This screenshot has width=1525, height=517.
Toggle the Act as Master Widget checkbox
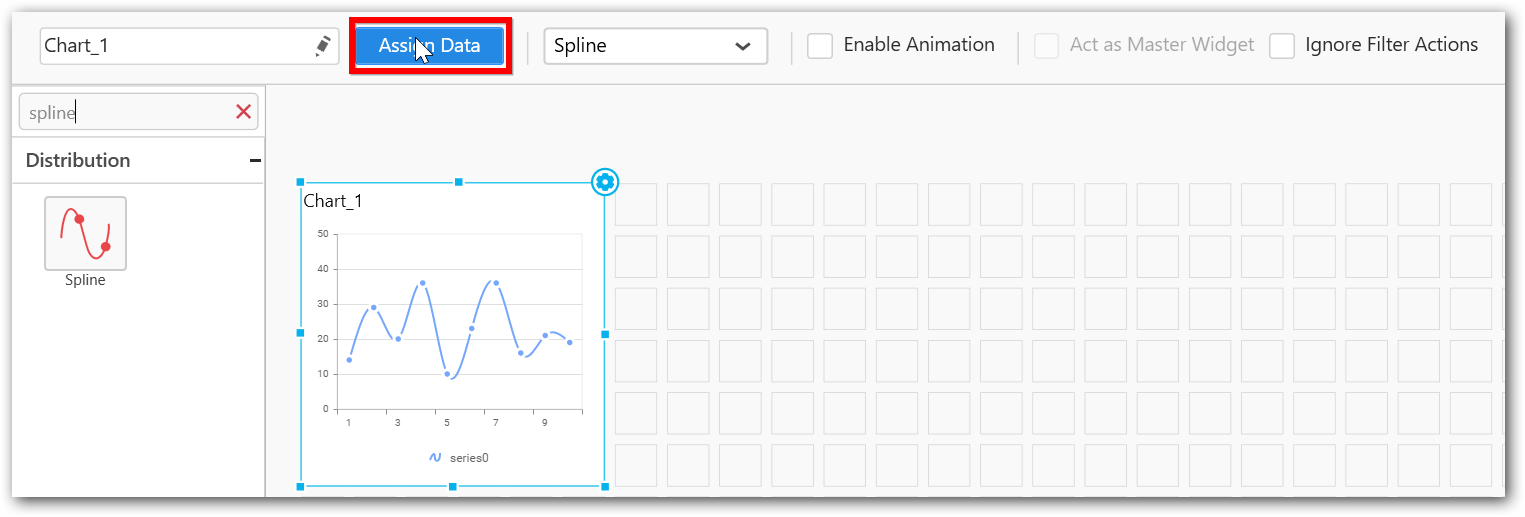point(1046,46)
